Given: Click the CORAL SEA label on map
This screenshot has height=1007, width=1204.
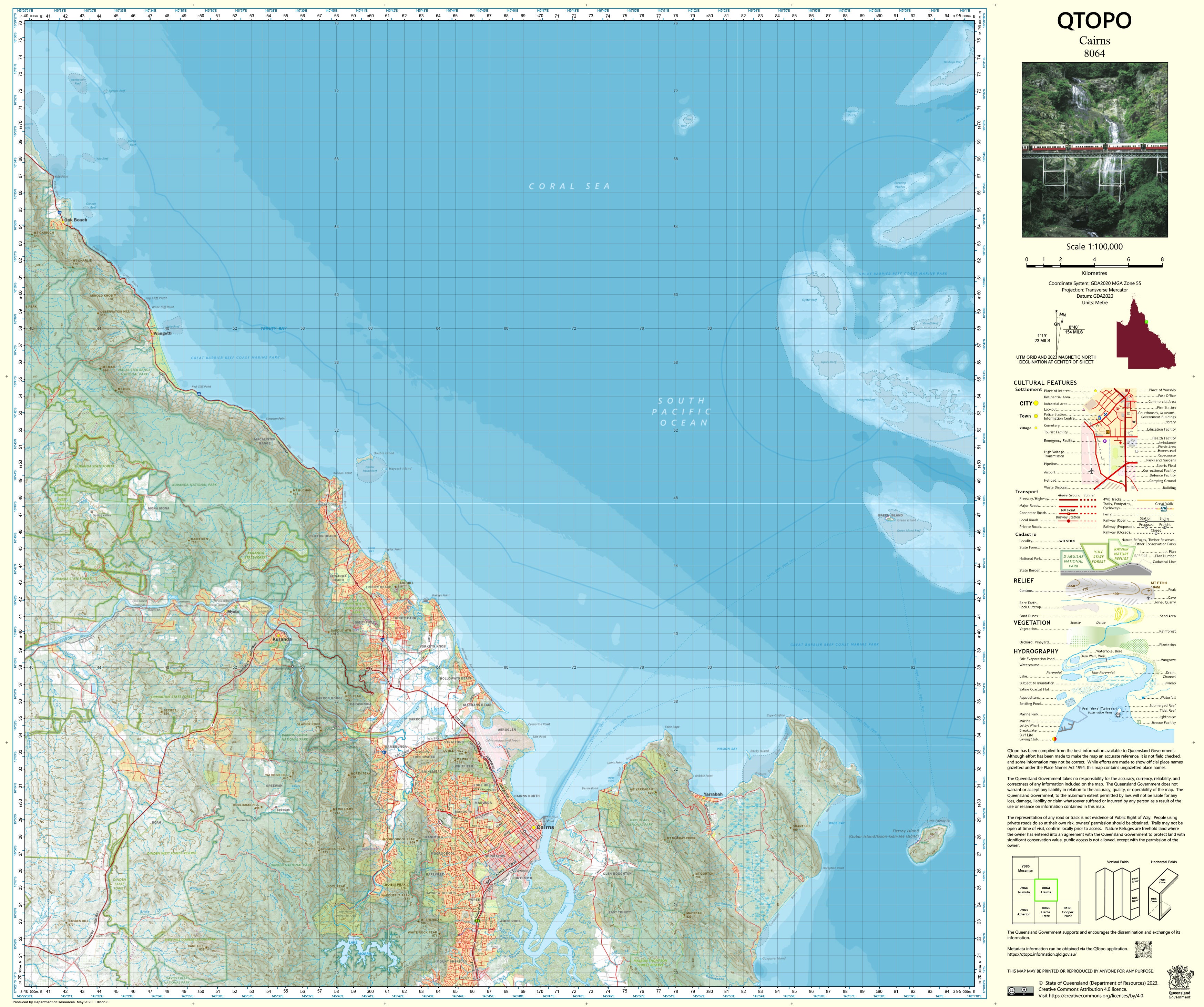Looking at the screenshot, I should (569, 186).
